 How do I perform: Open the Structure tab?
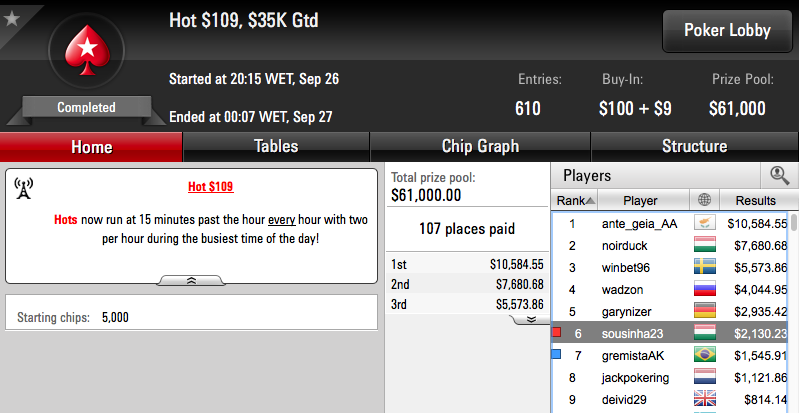pyautogui.click(x=695, y=147)
